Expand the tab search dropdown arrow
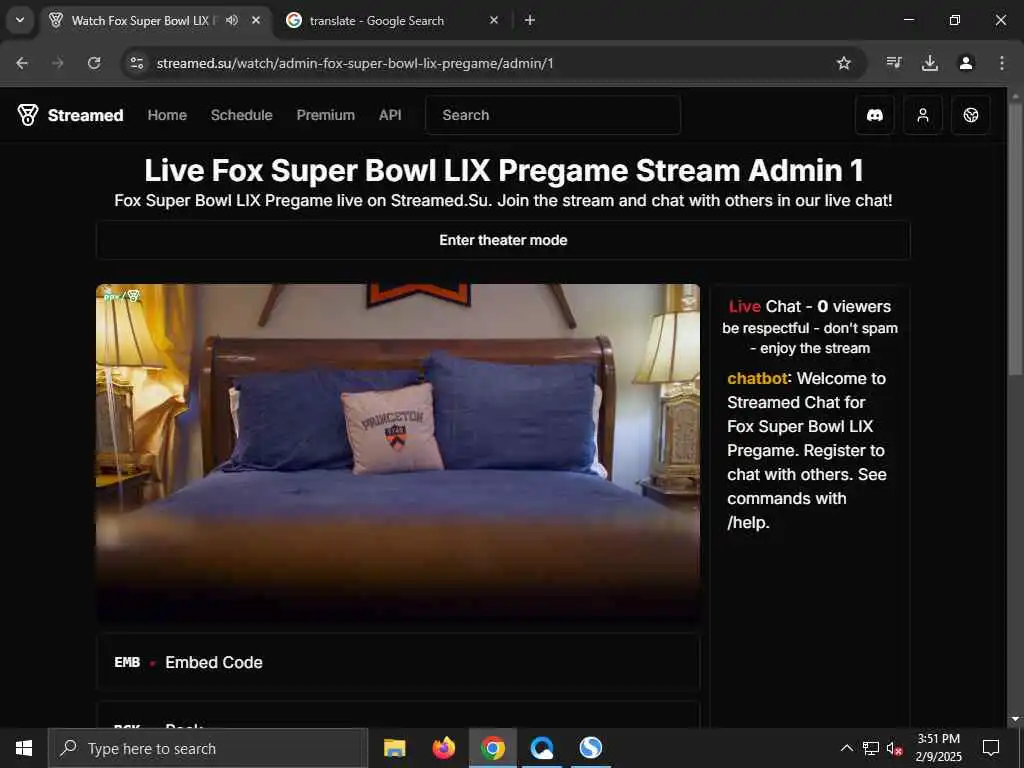The image size is (1024, 768). [20, 20]
